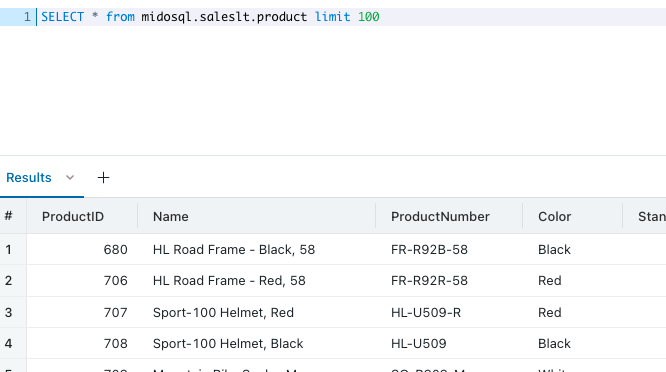This screenshot has width=666, height=372.
Task: Click the partially visible Stan column header
Action: 652,217
